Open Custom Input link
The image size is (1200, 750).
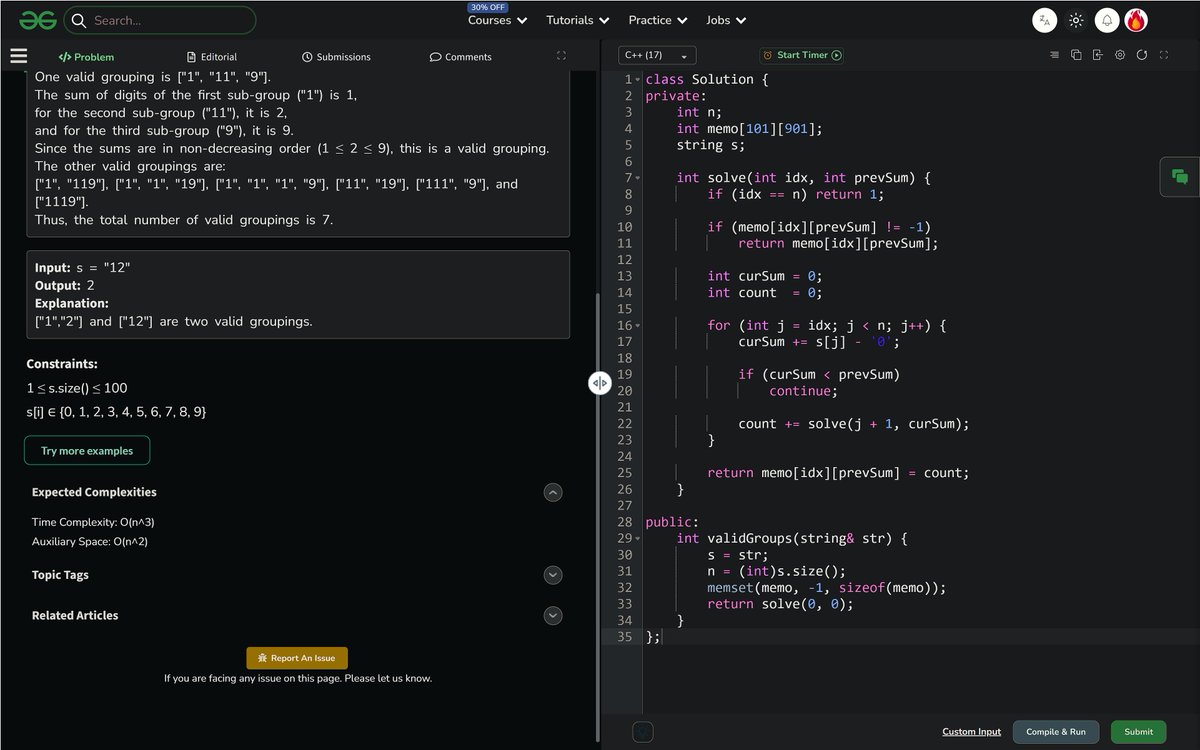[971, 732]
